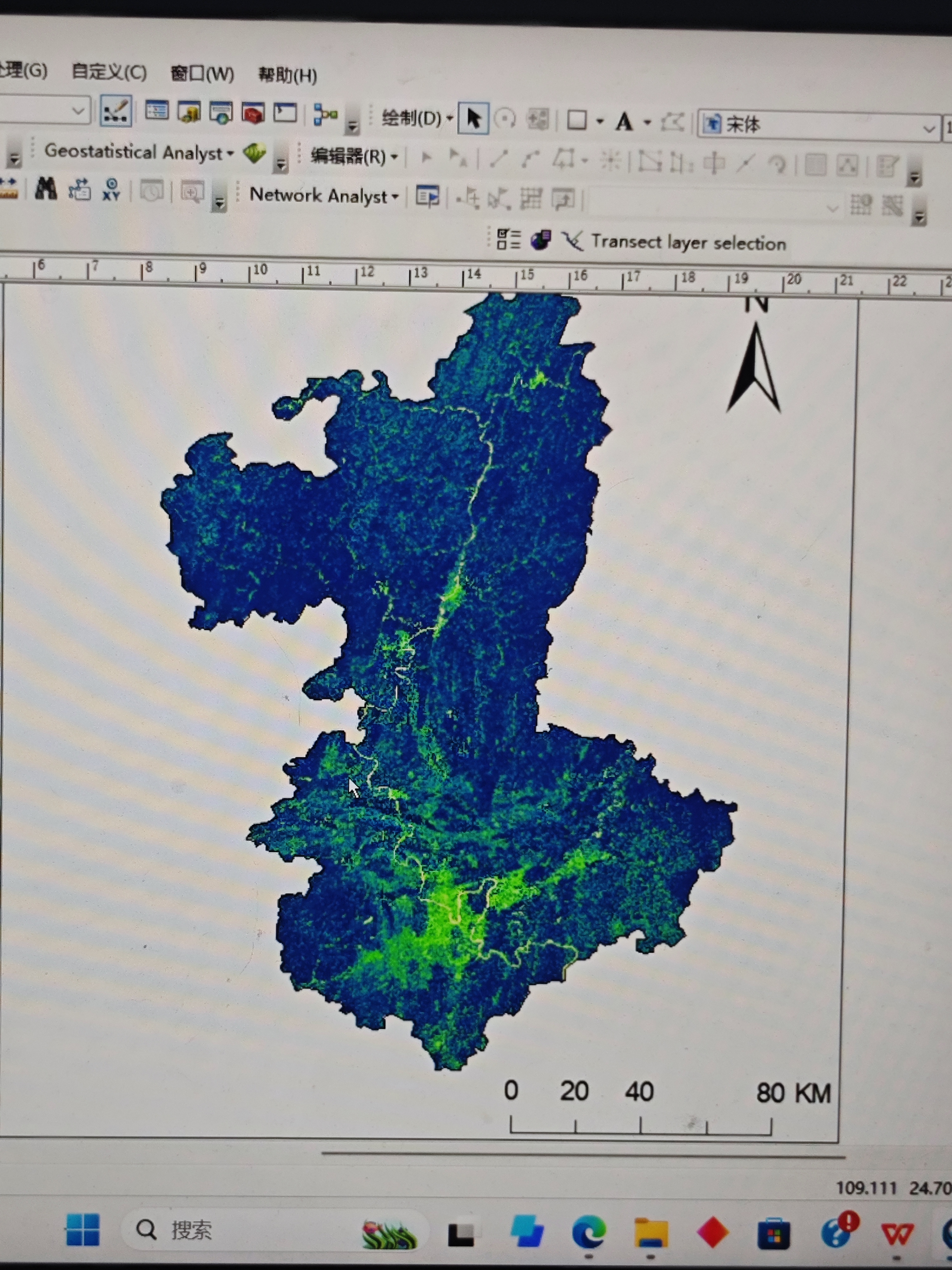Open the red ArcToolbox icon
Image resolution: width=952 pixels, height=1270 pixels.
click(253, 113)
